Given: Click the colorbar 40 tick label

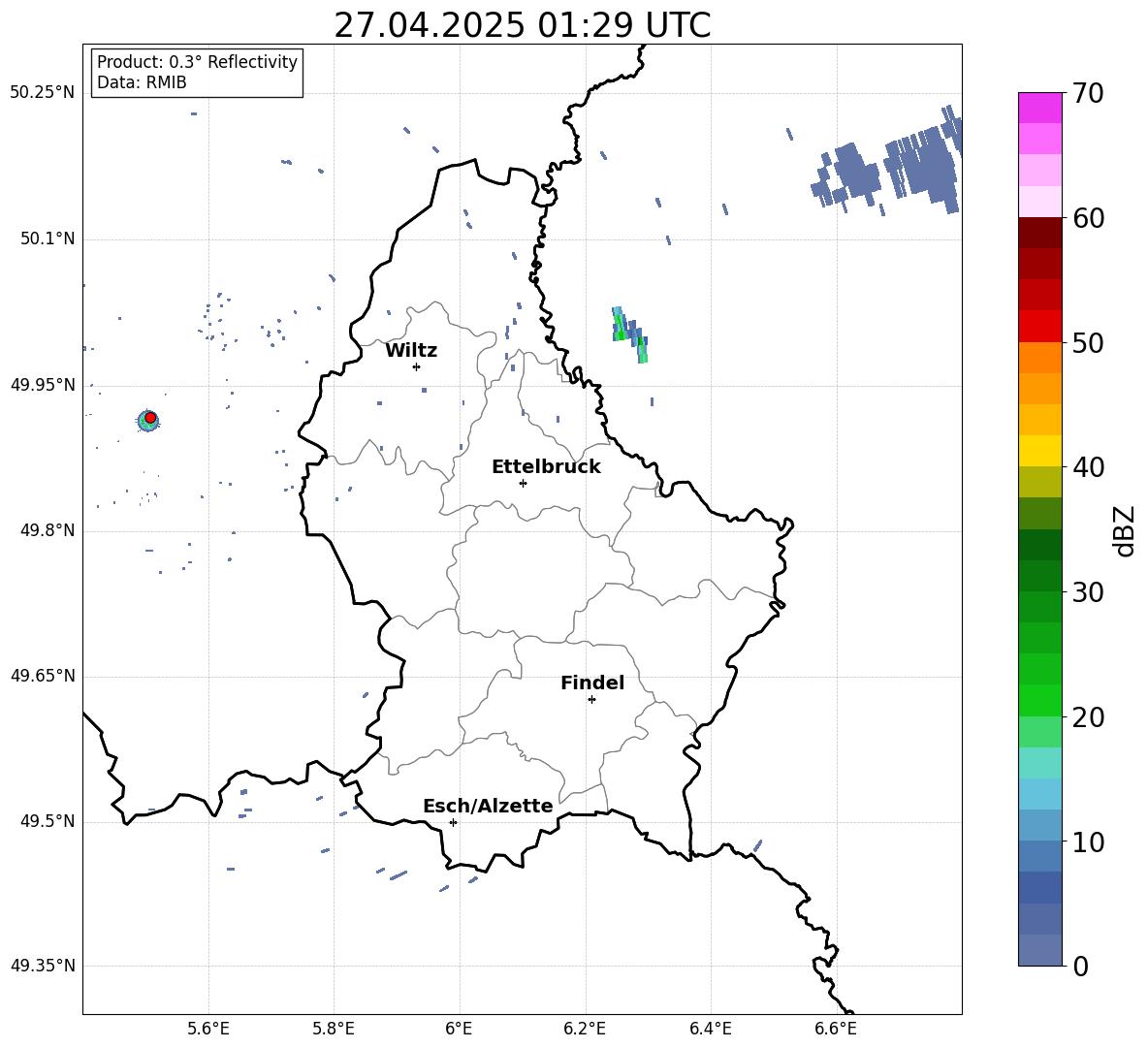Looking at the screenshot, I should tap(1089, 467).
